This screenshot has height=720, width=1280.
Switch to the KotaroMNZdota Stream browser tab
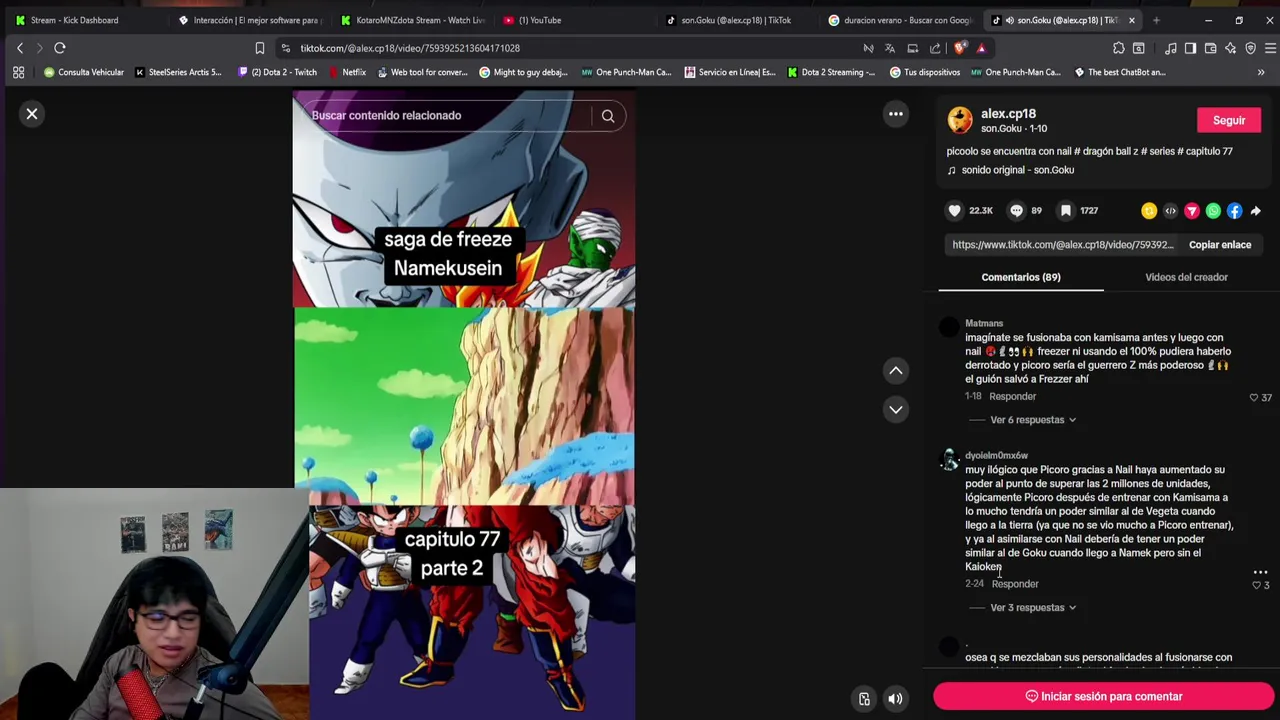point(412,20)
